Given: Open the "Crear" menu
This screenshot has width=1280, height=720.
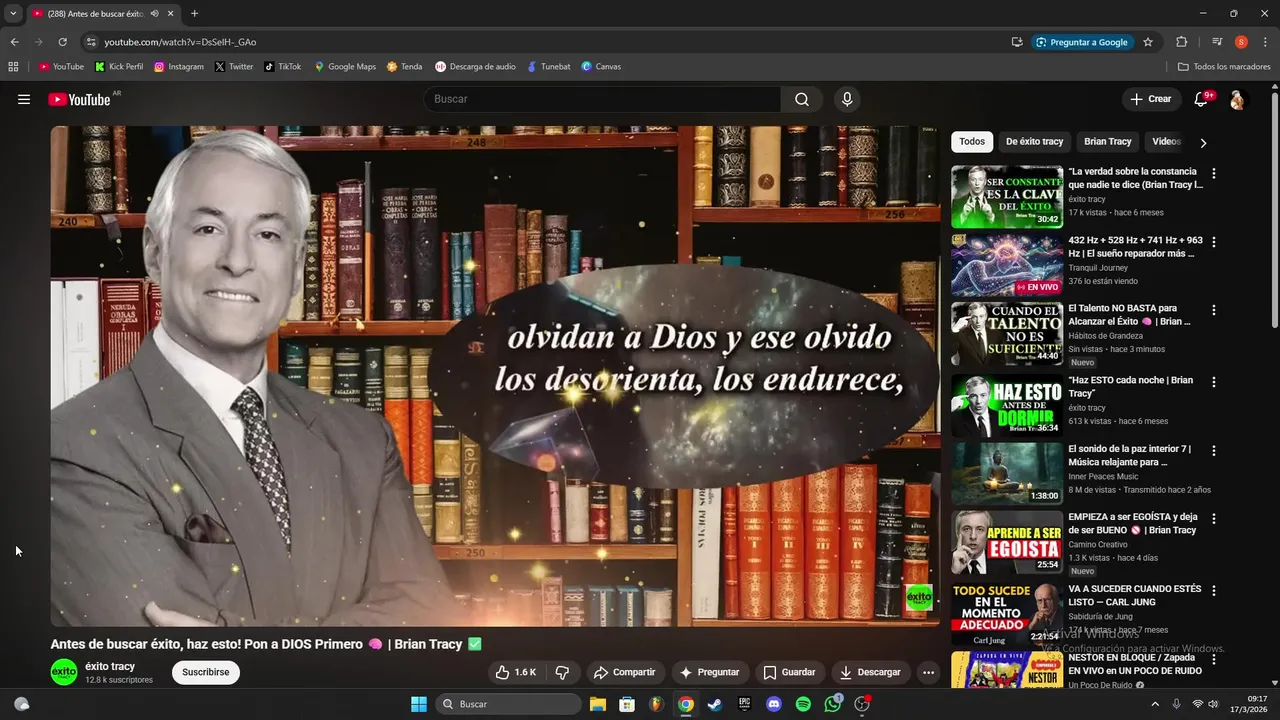Looking at the screenshot, I should [1150, 99].
